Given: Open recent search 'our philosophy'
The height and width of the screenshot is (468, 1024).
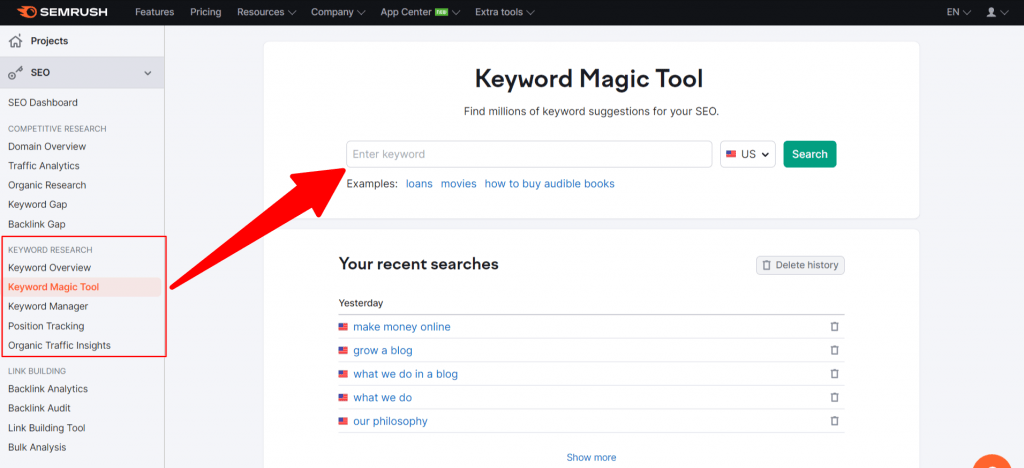Looking at the screenshot, I should [x=391, y=421].
